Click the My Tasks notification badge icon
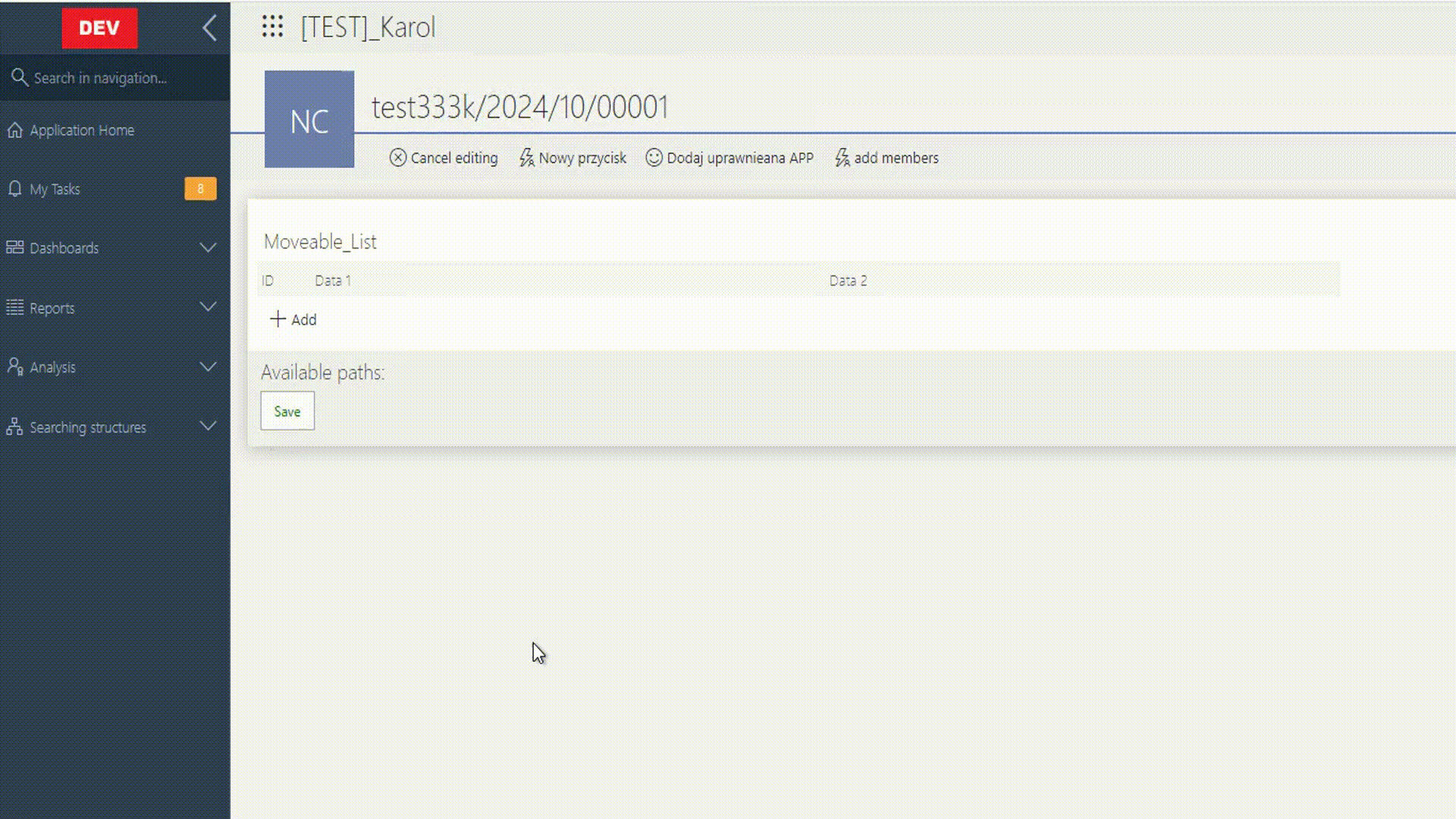The image size is (1456, 819). (x=199, y=189)
